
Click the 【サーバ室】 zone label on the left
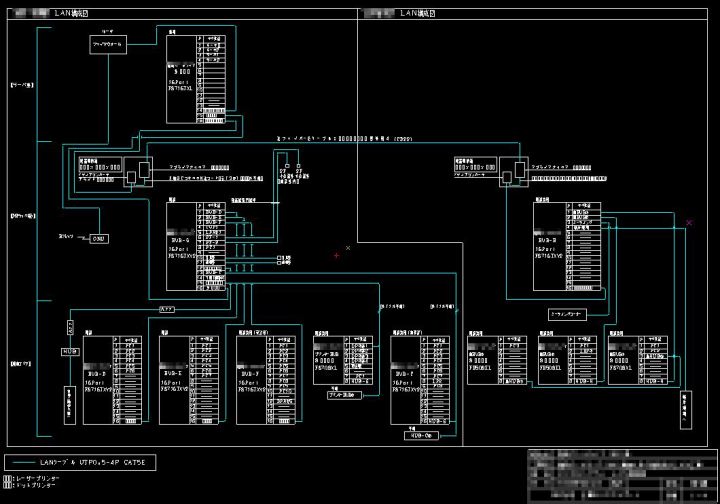click(22, 85)
